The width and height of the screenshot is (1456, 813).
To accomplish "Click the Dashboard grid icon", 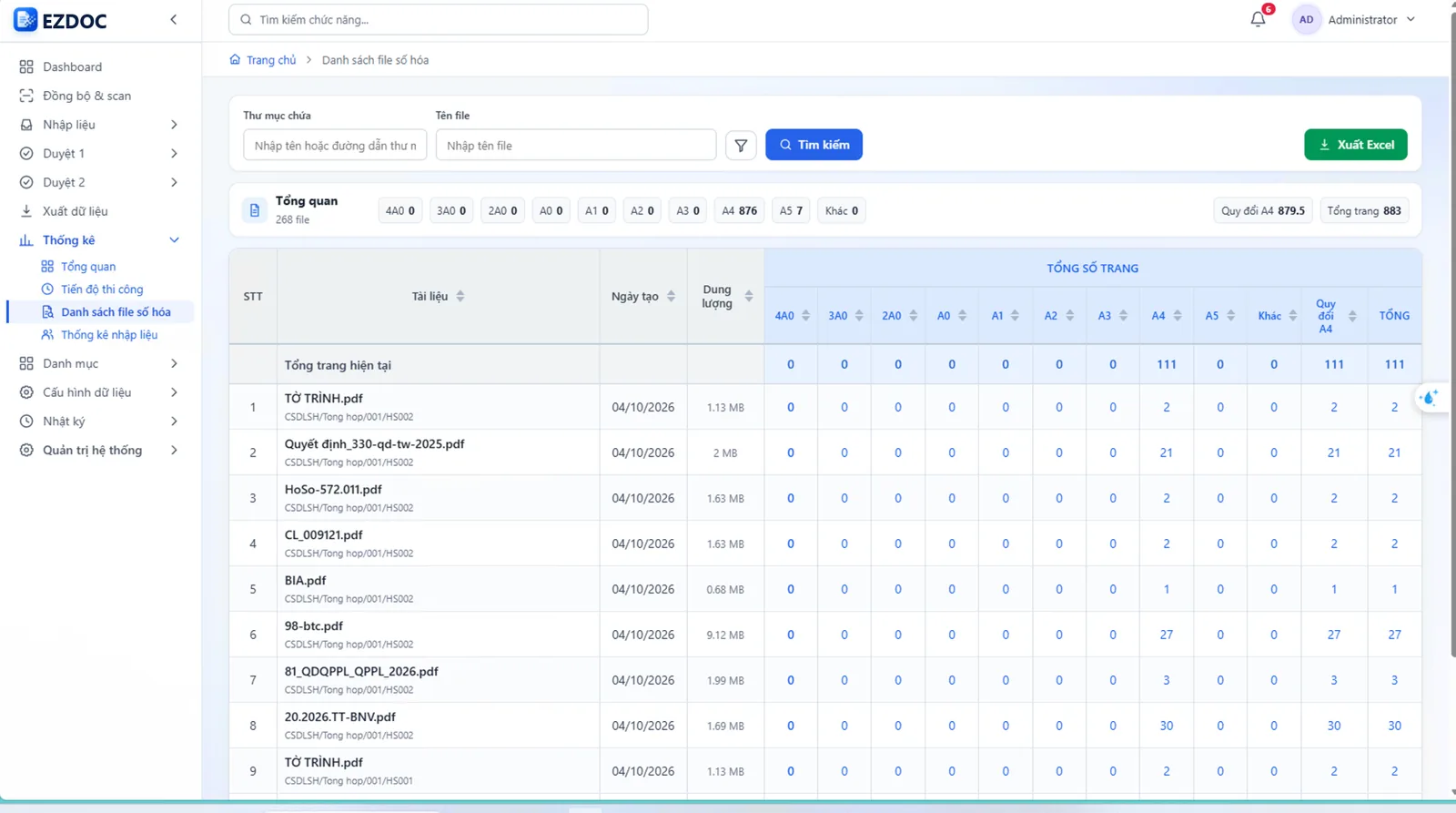I will tap(26, 66).
